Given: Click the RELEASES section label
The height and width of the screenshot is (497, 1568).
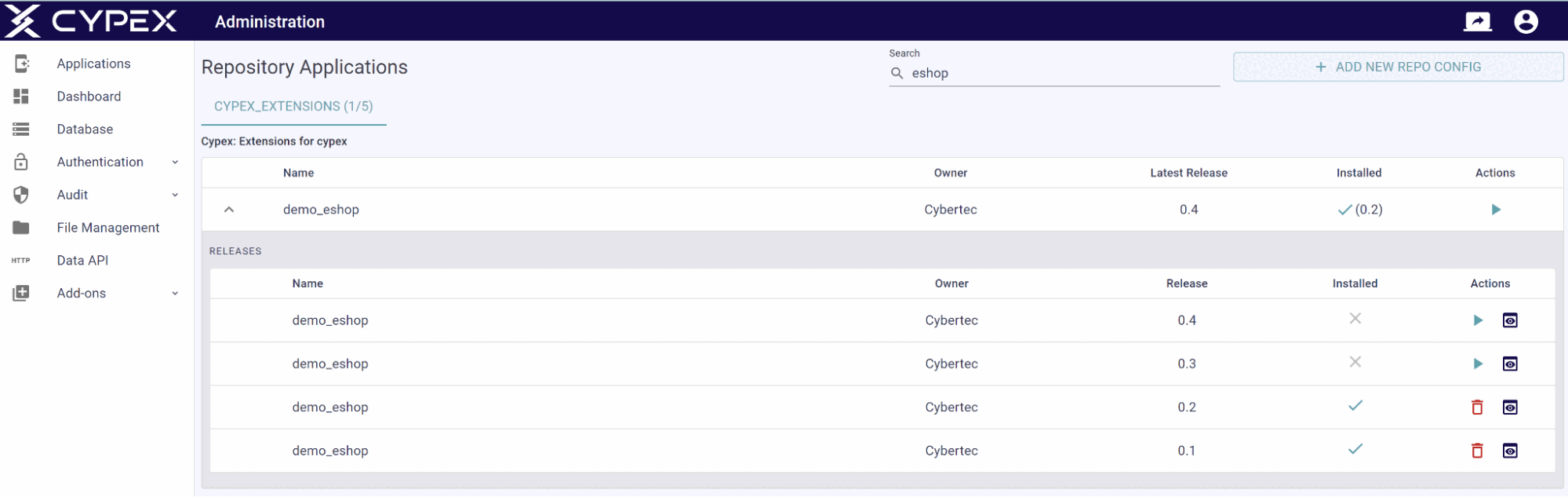Looking at the screenshot, I should 235,251.
